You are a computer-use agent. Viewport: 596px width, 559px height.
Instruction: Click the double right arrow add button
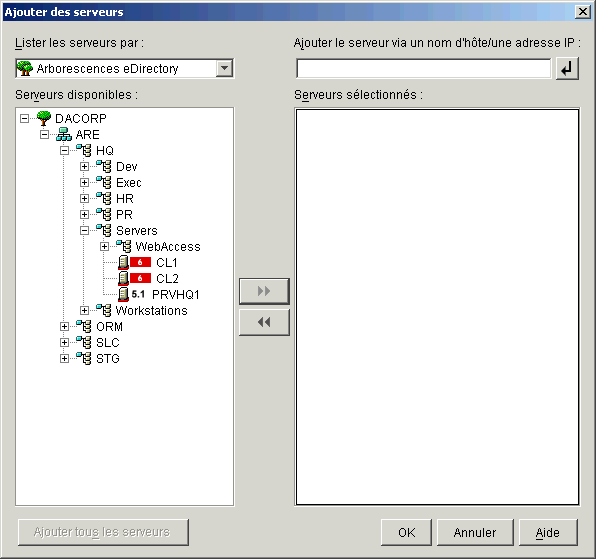click(264, 291)
